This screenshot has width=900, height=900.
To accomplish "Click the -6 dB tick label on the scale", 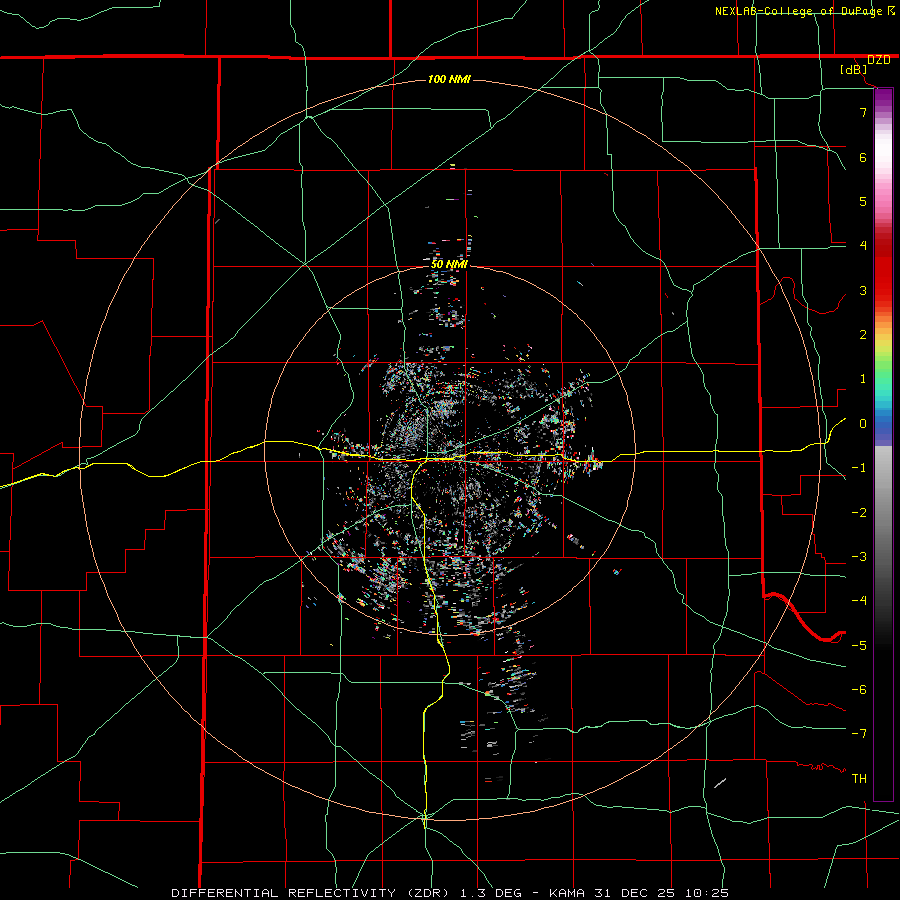I will (859, 690).
